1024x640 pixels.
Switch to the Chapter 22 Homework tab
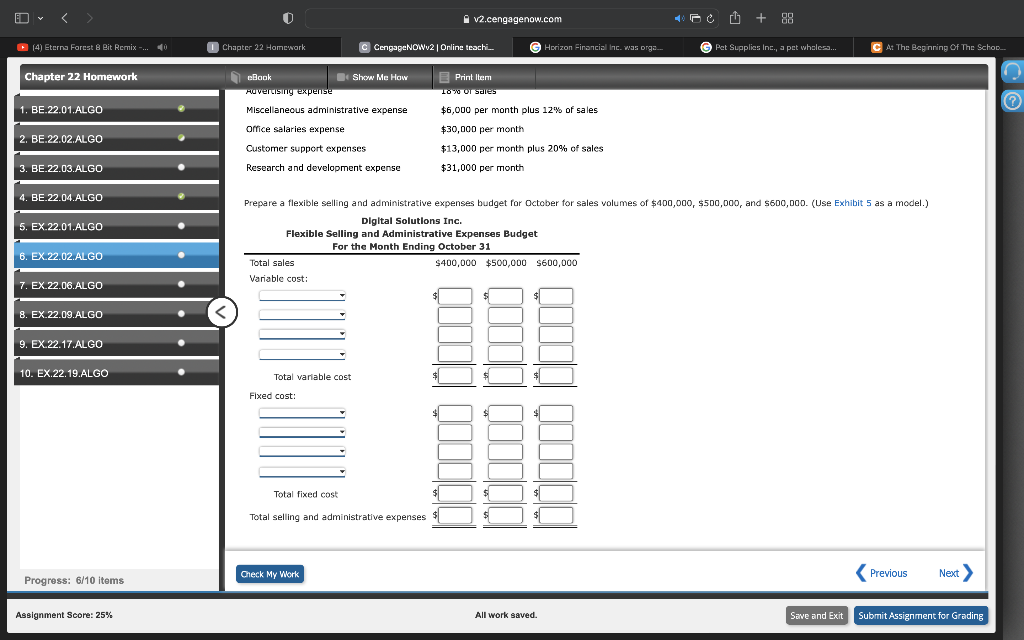[x=257, y=47]
